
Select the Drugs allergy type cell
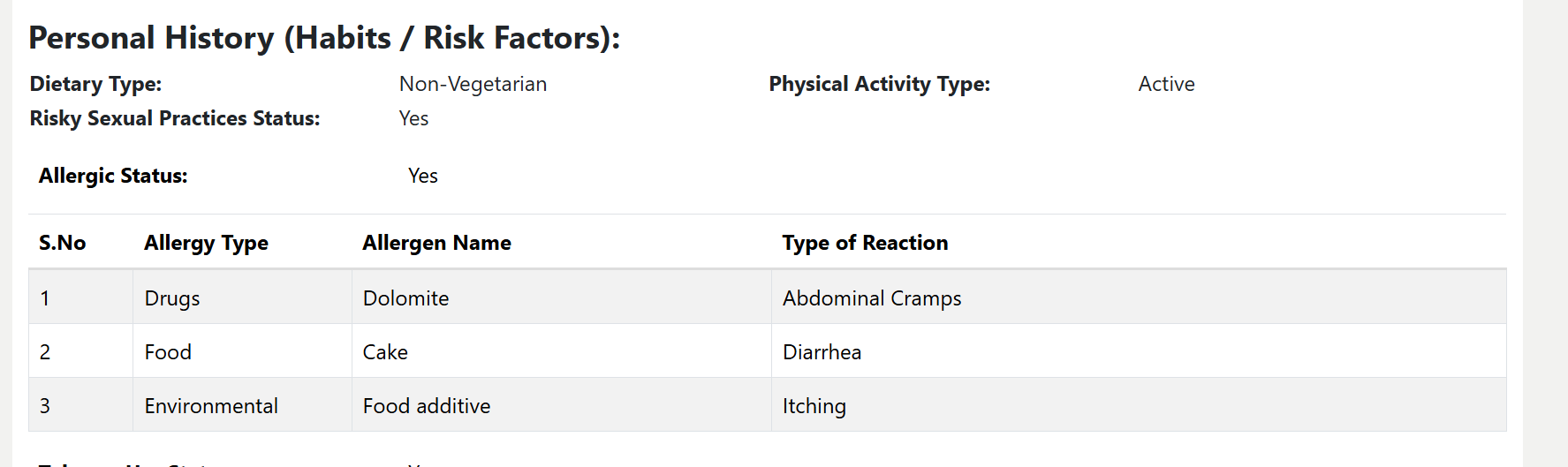[x=172, y=298]
